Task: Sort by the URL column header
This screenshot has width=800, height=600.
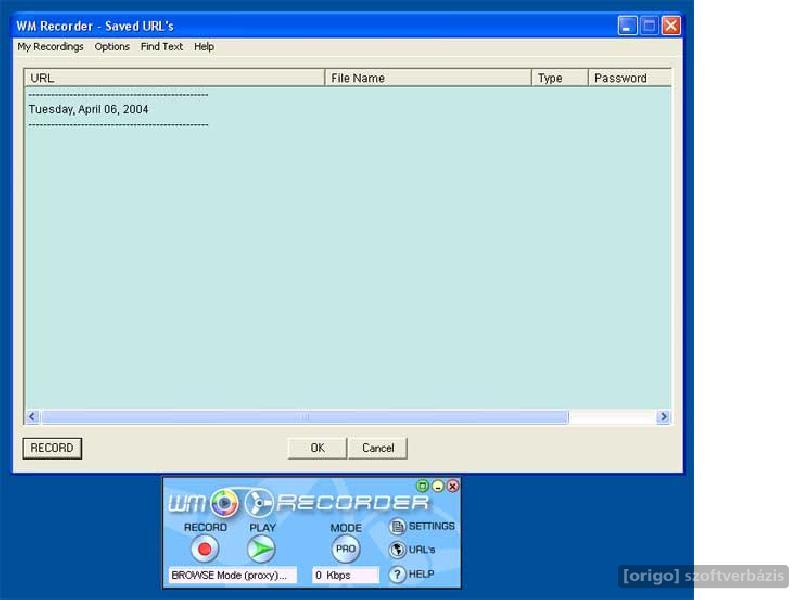Action: coord(174,78)
